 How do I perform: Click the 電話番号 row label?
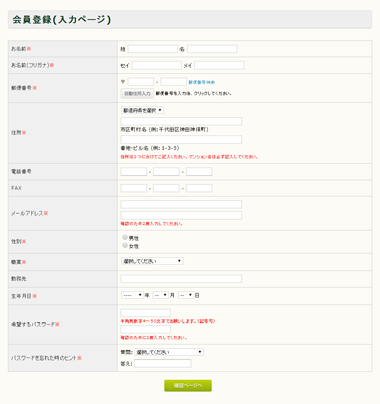(x=21, y=172)
